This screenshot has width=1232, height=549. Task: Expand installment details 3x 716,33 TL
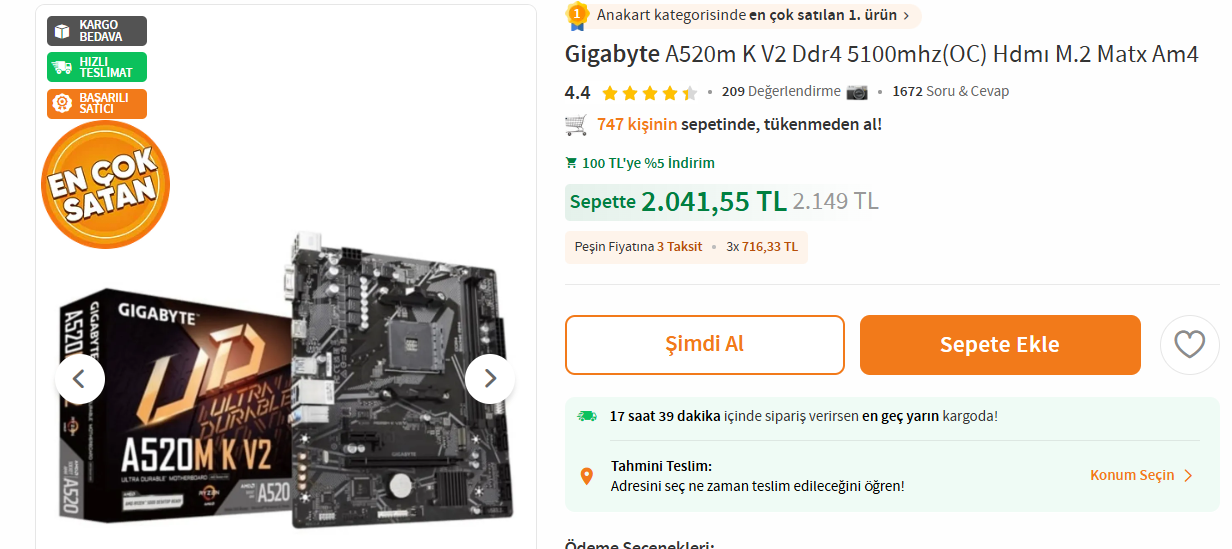(x=762, y=247)
